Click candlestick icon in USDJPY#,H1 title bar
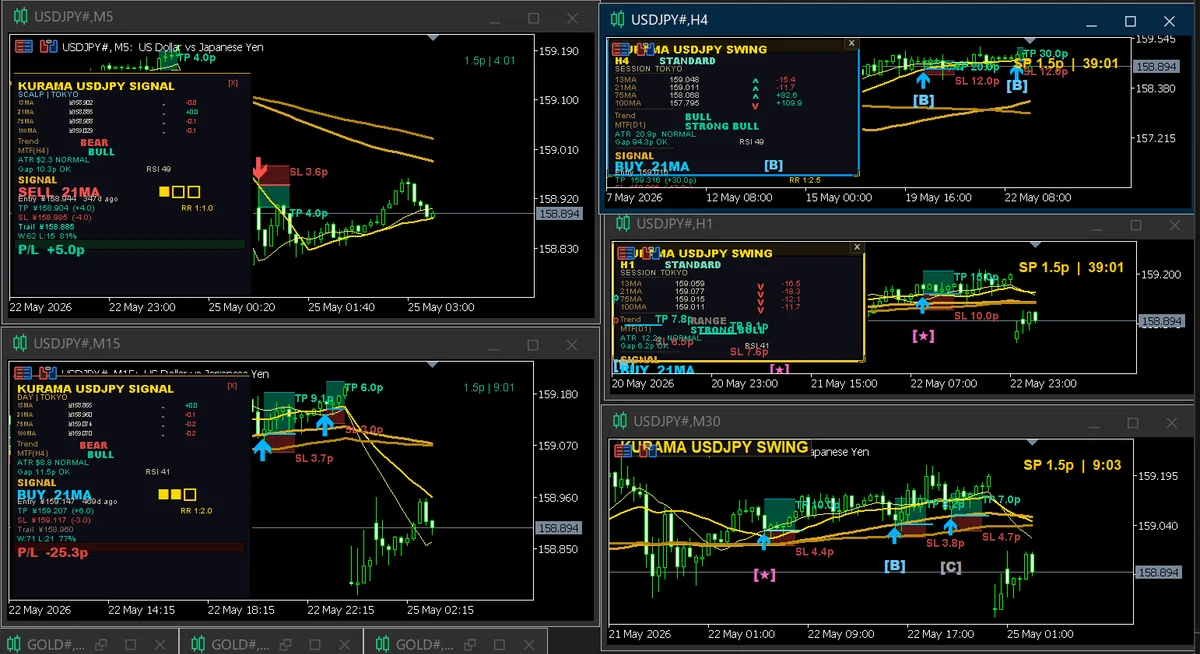1200x654 pixels. pos(623,224)
